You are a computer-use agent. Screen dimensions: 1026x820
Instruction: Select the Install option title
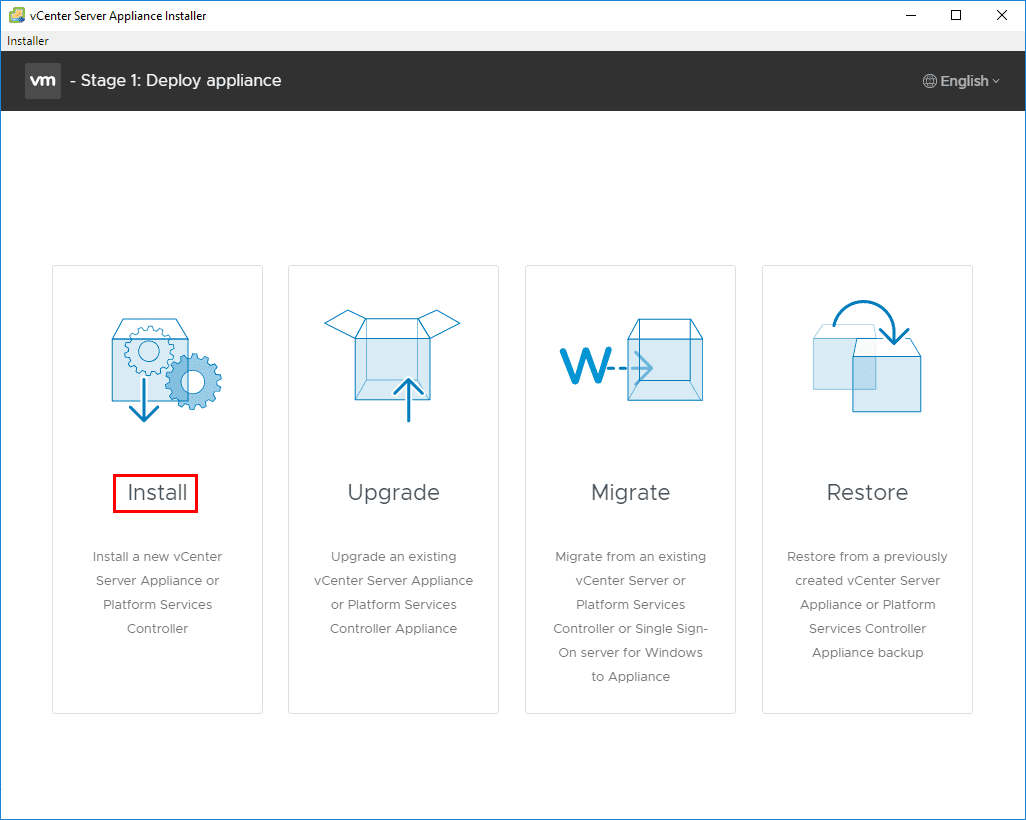[x=157, y=493]
